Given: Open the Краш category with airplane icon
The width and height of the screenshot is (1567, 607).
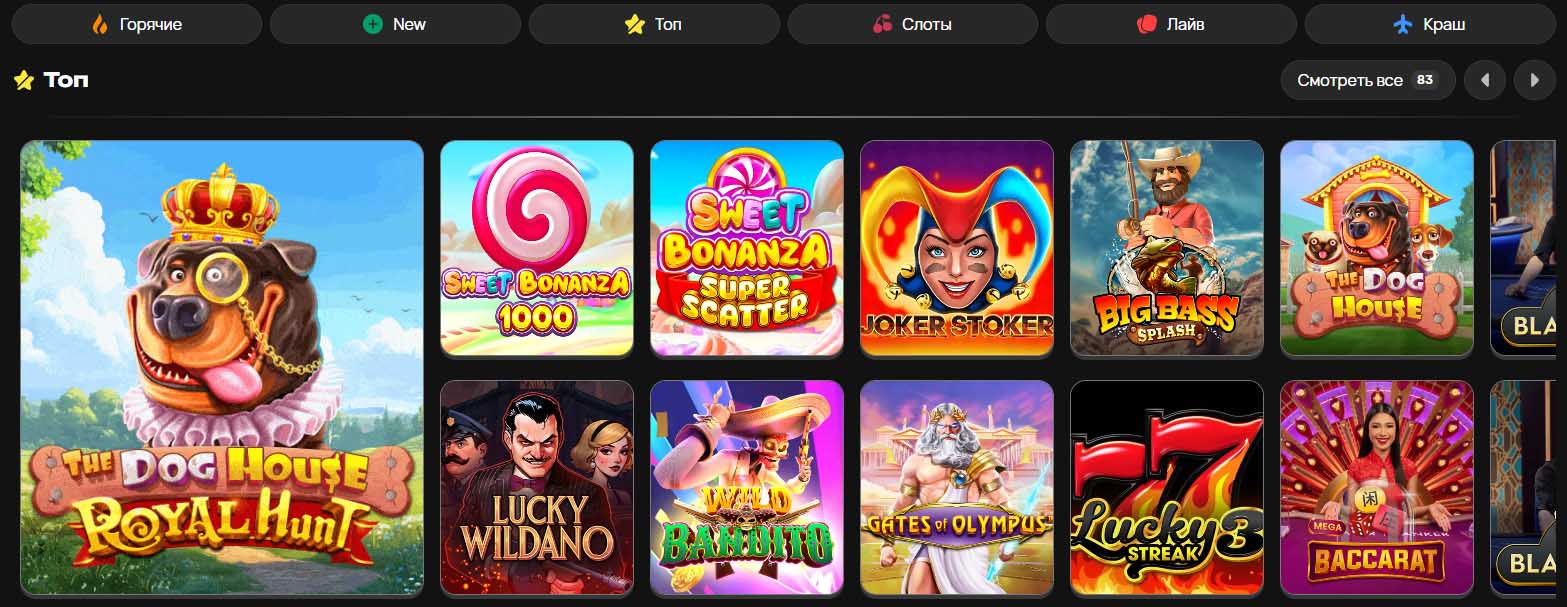Looking at the screenshot, I should pos(1430,24).
